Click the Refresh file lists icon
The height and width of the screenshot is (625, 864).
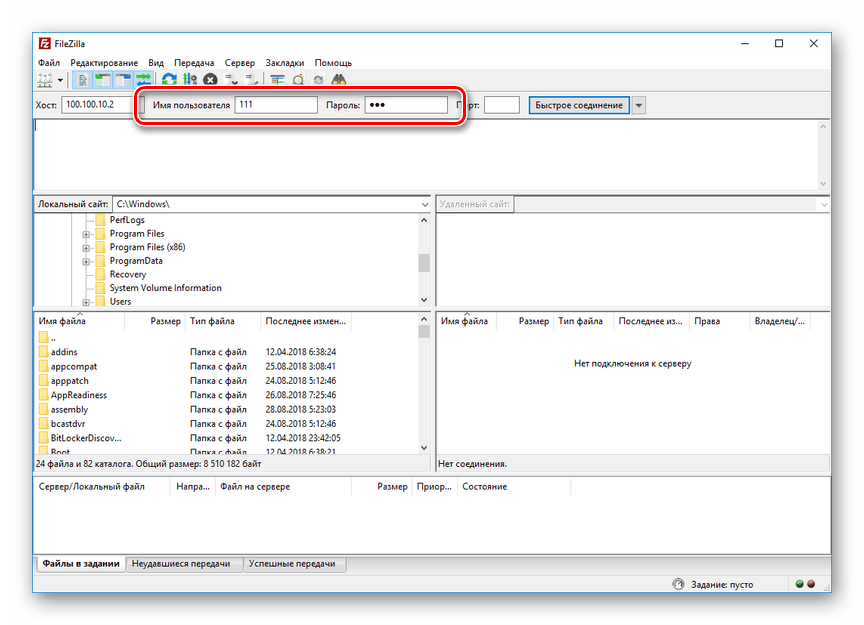pos(169,79)
